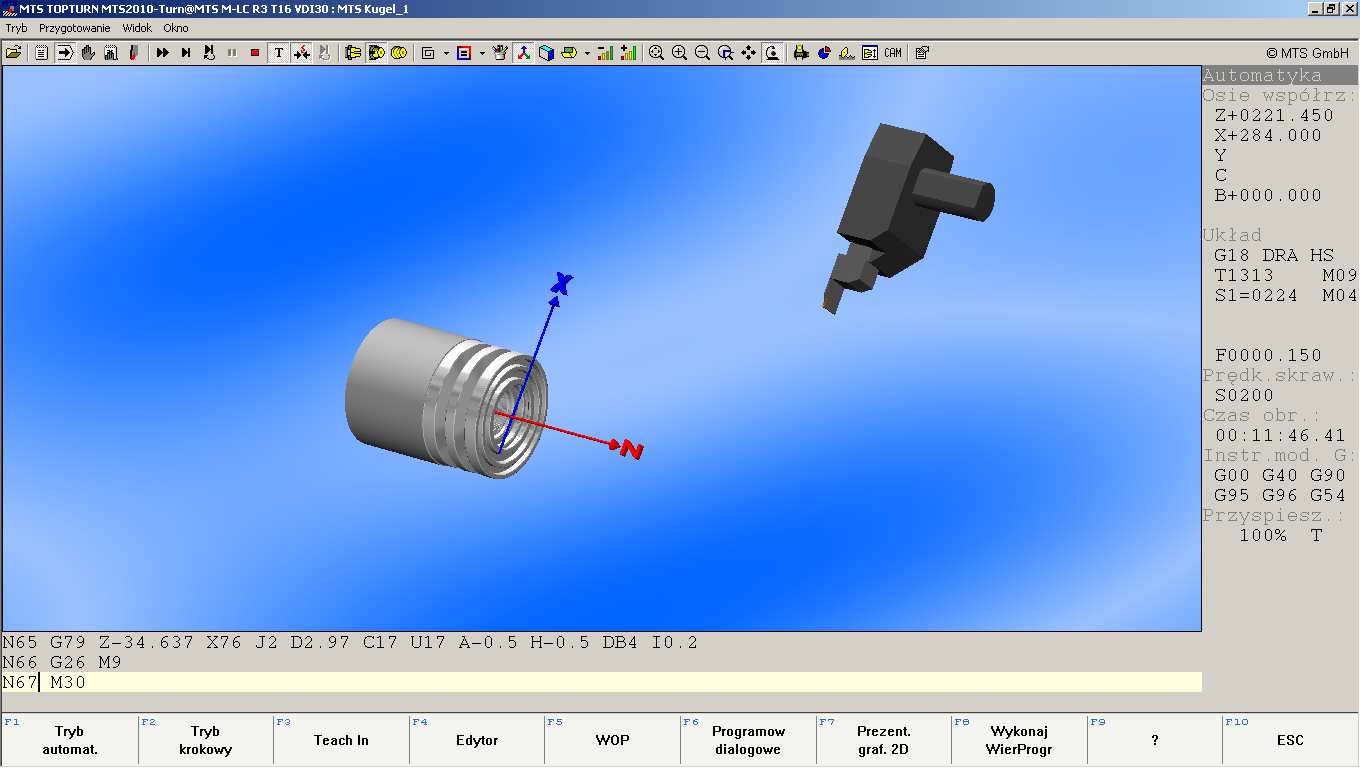Image resolution: width=1360 pixels, height=768 pixels.
Task: Toggle the arrow automatic mode icon
Action: pyautogui.click(x=65, y=53)
